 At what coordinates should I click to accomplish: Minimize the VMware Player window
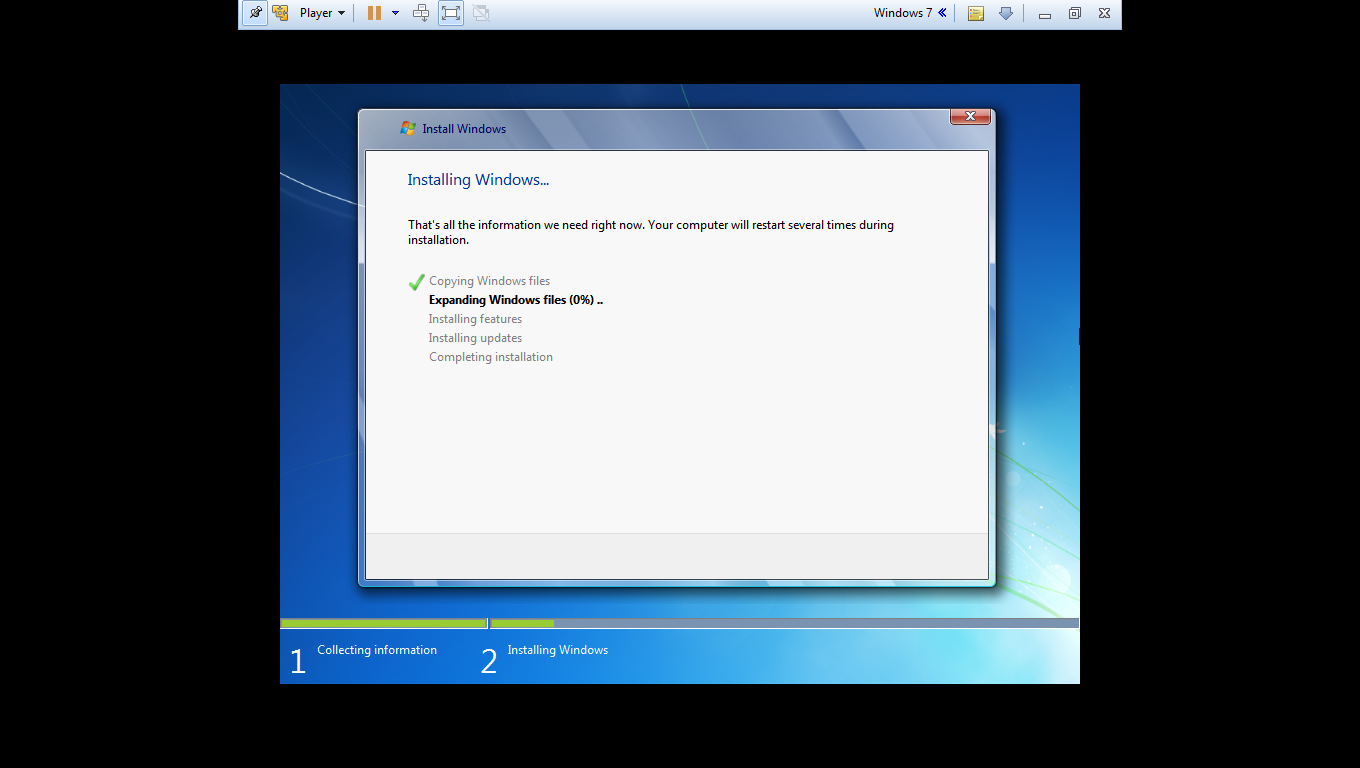[x=1045, y=14]
